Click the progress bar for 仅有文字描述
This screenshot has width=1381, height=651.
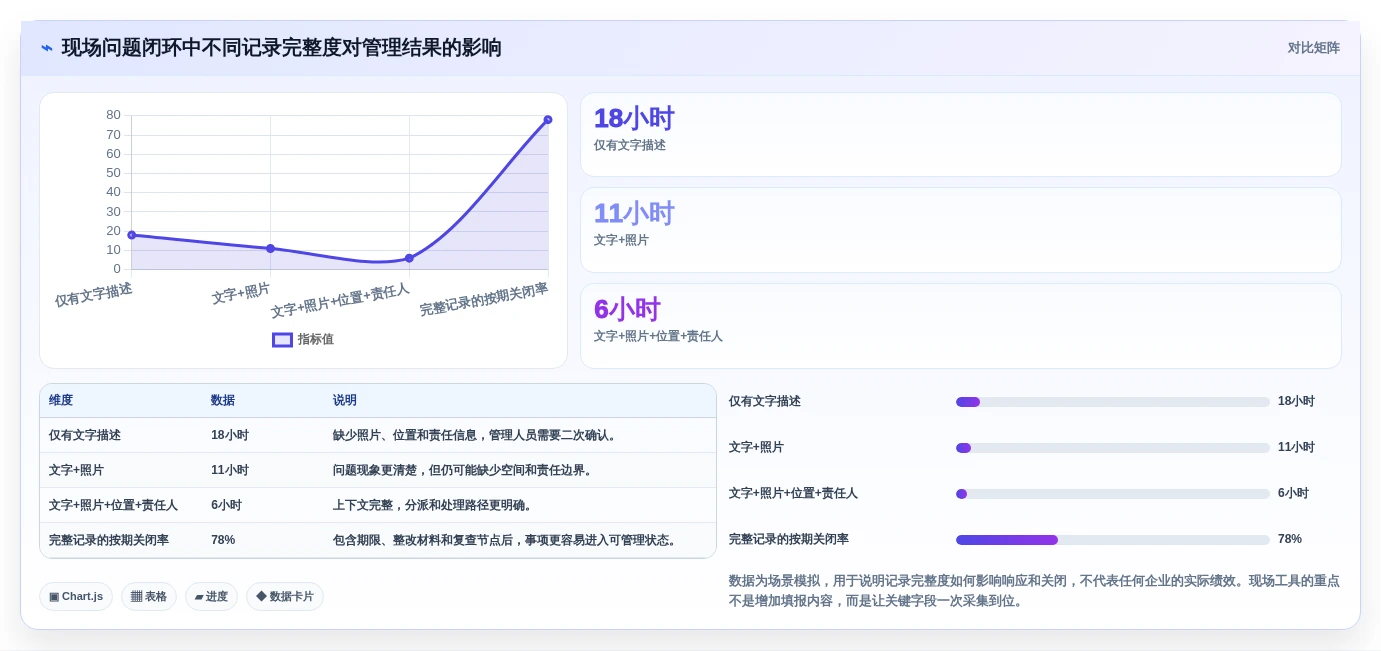pos(1113,402)
